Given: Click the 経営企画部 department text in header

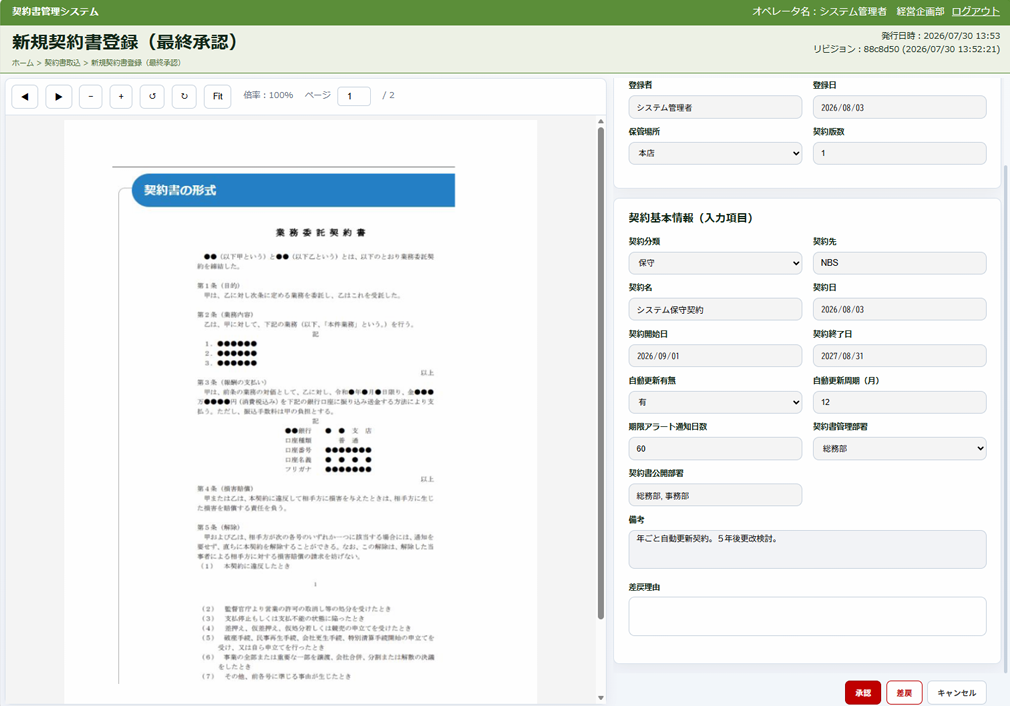Looking at the screenshot, I should [x=920, y=12].
